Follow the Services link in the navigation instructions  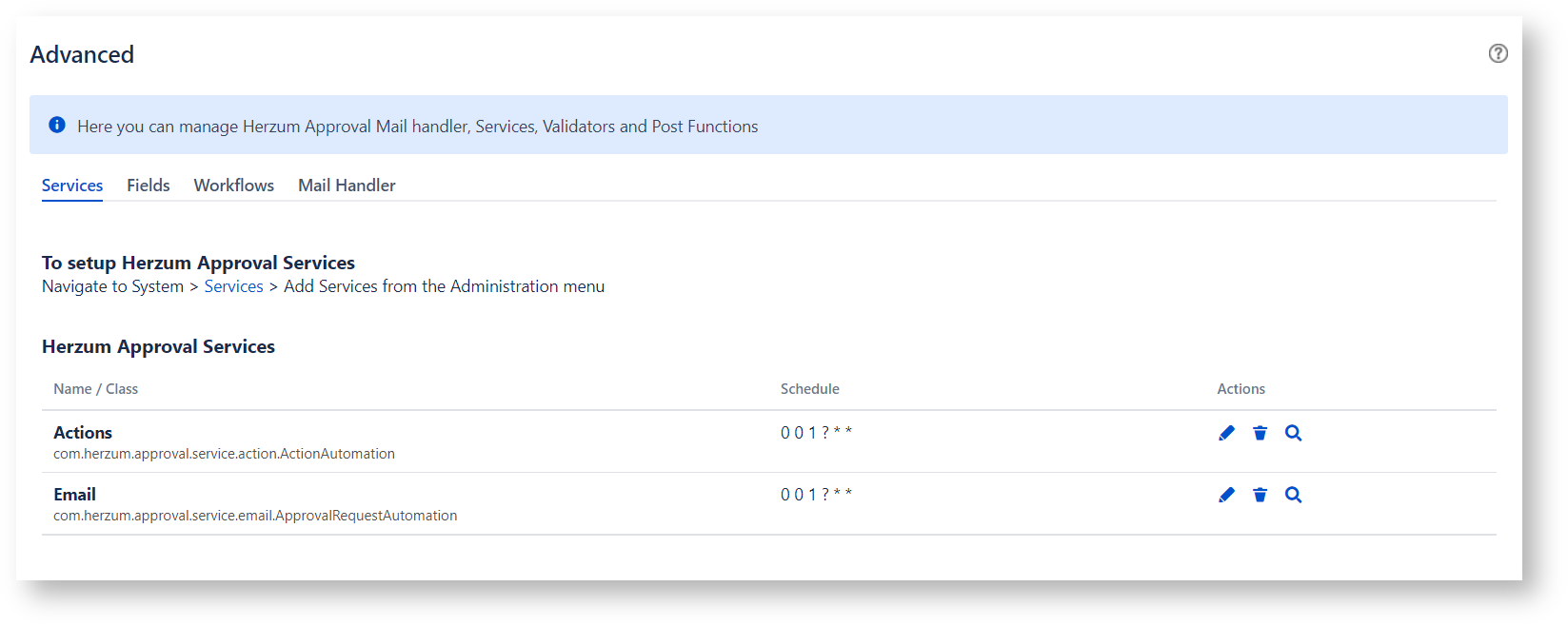click(233, 286)
